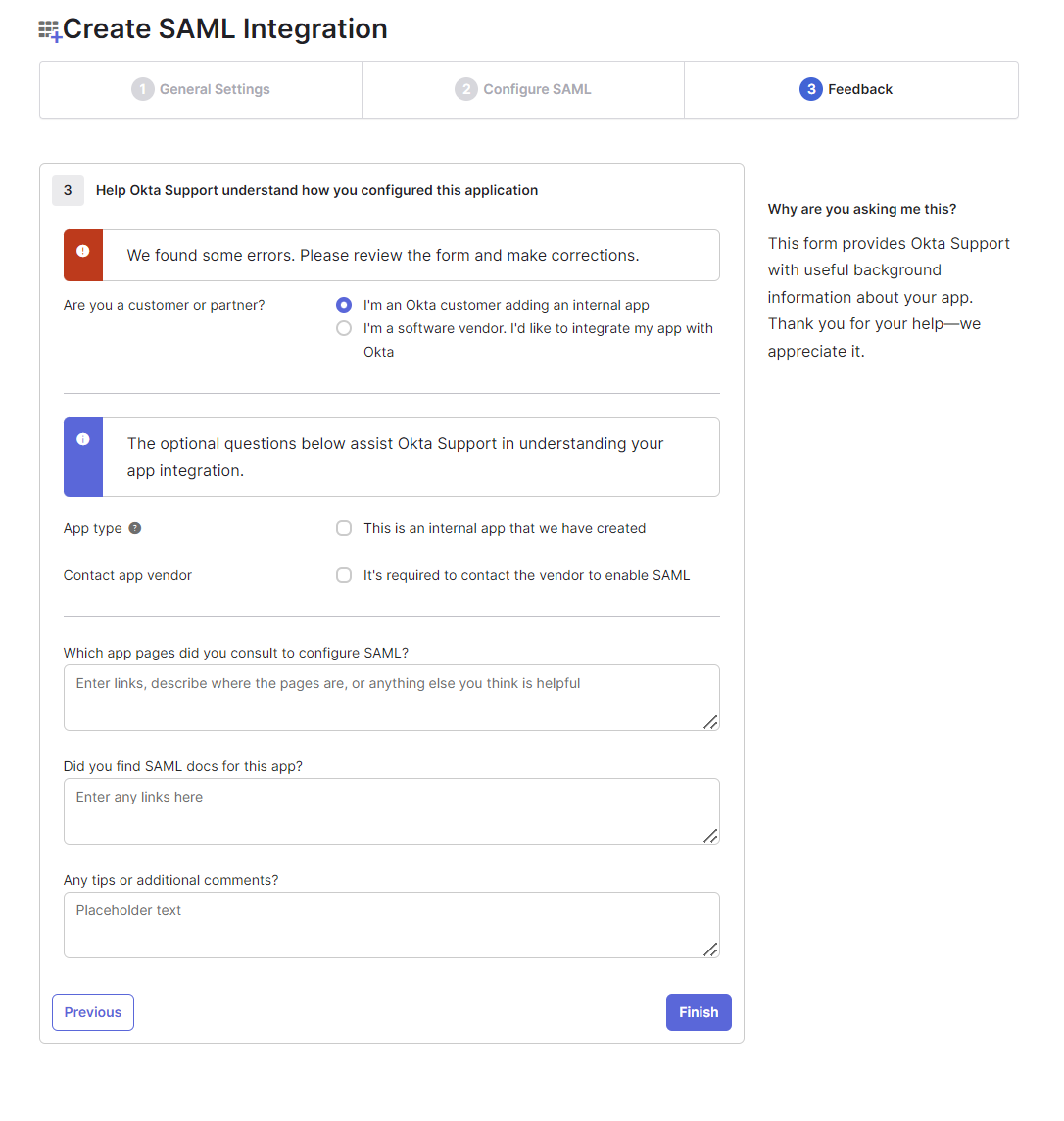Click 'Which app pages did you consult' label
Image resolution: width=1064 pixels, height=1121 pixels.
(236, 653)
